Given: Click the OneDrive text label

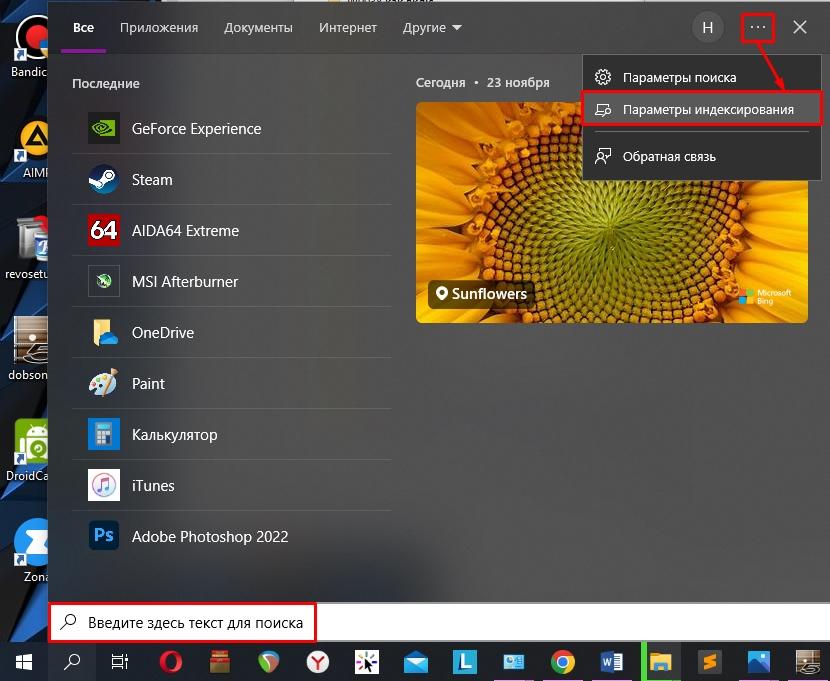Looking at the screenshot, I should coord(163,333).
